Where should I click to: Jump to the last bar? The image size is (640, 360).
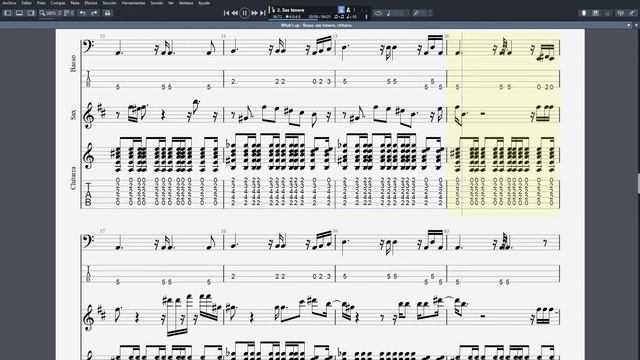tap(263, 13)
